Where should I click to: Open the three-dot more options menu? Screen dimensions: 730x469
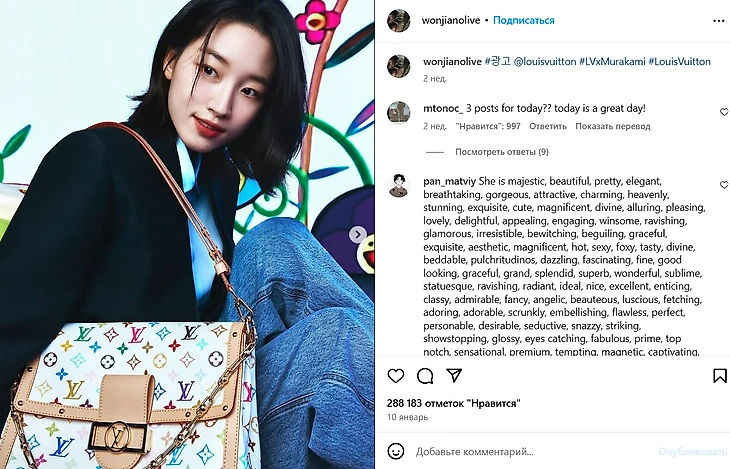718,20
